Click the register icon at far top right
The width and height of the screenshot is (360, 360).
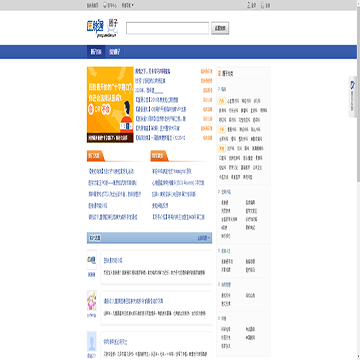263,5
